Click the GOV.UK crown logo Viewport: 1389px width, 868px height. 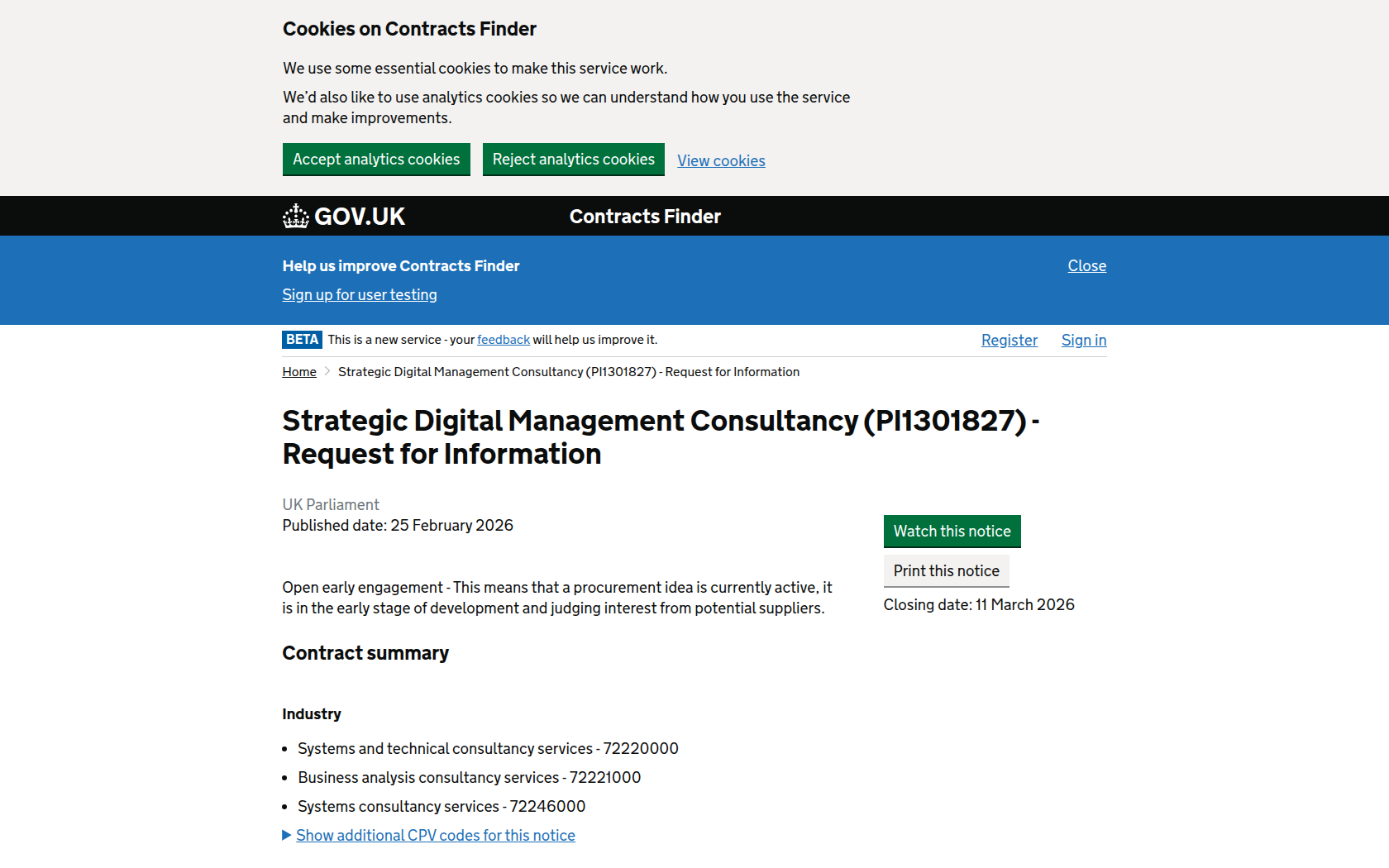(295, 217)
